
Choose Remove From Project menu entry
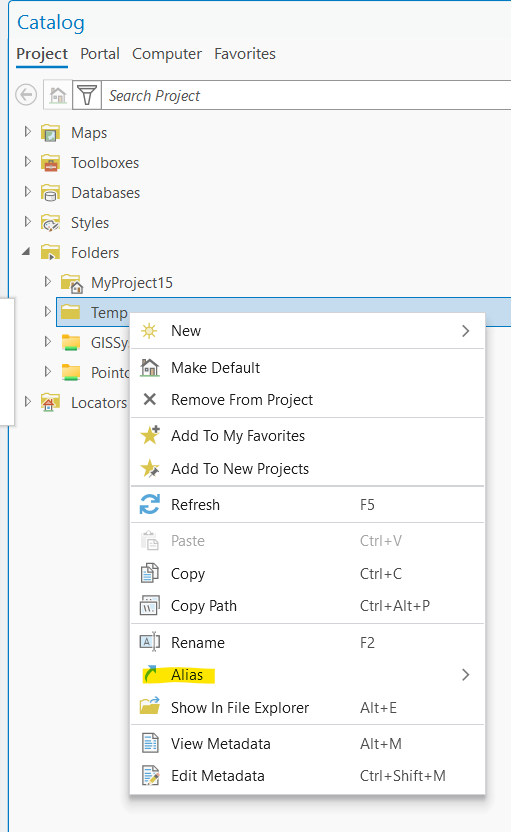pyautogui.click(x=308, y=400)
